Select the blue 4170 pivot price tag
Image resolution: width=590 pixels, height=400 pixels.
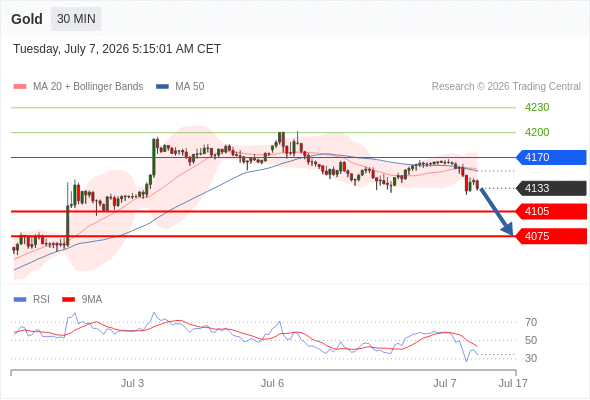551,157
